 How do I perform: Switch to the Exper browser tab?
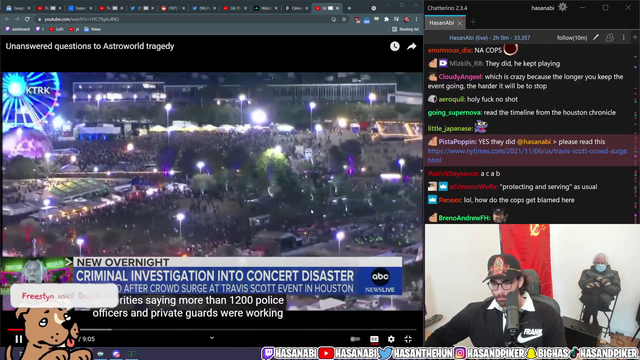pos(80,8)
